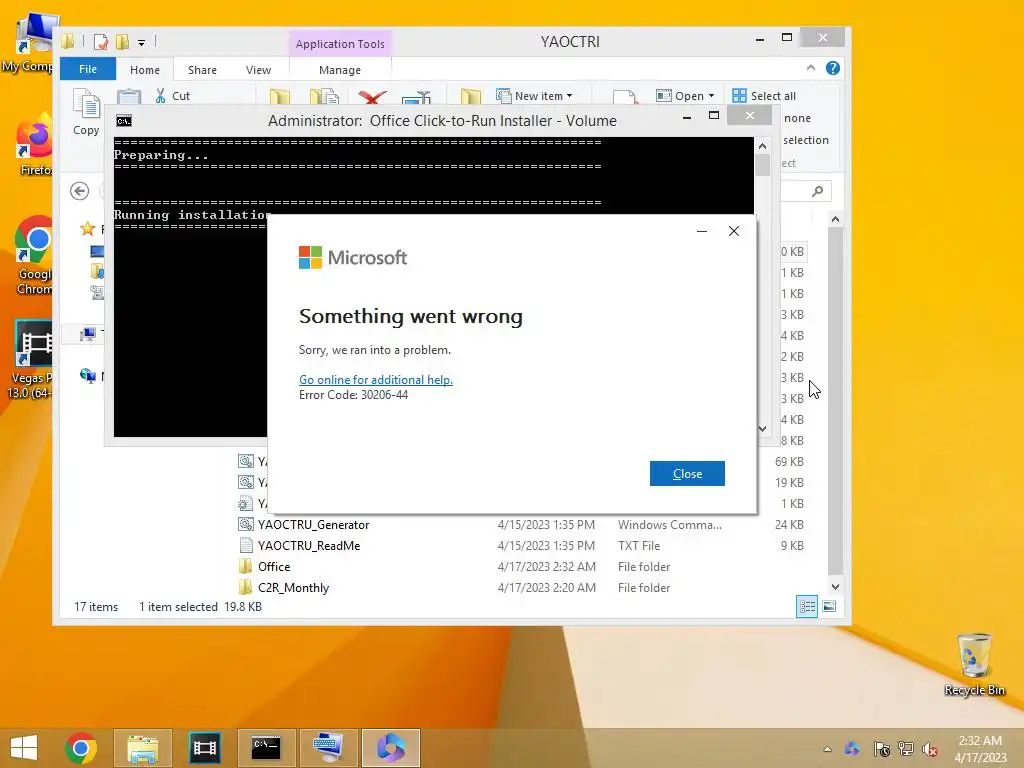The height and width of the screenshot is (768, 1024).
Task: Click the muted volume icon in system tray
Action: tap(930, 749)
